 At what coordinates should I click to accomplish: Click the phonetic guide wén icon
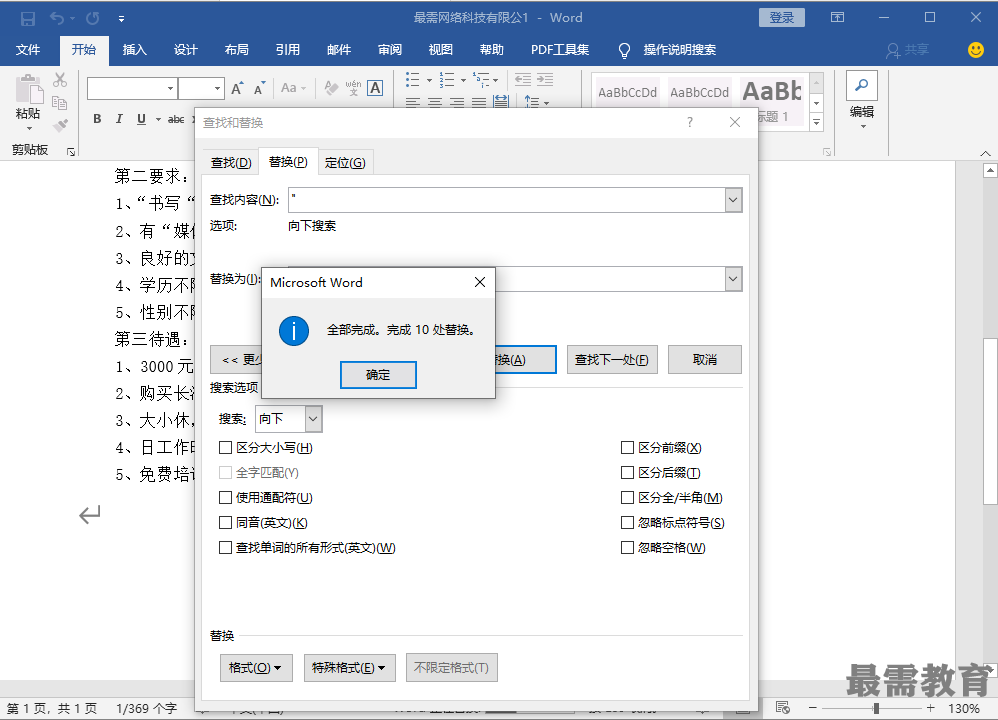(353, 88)
